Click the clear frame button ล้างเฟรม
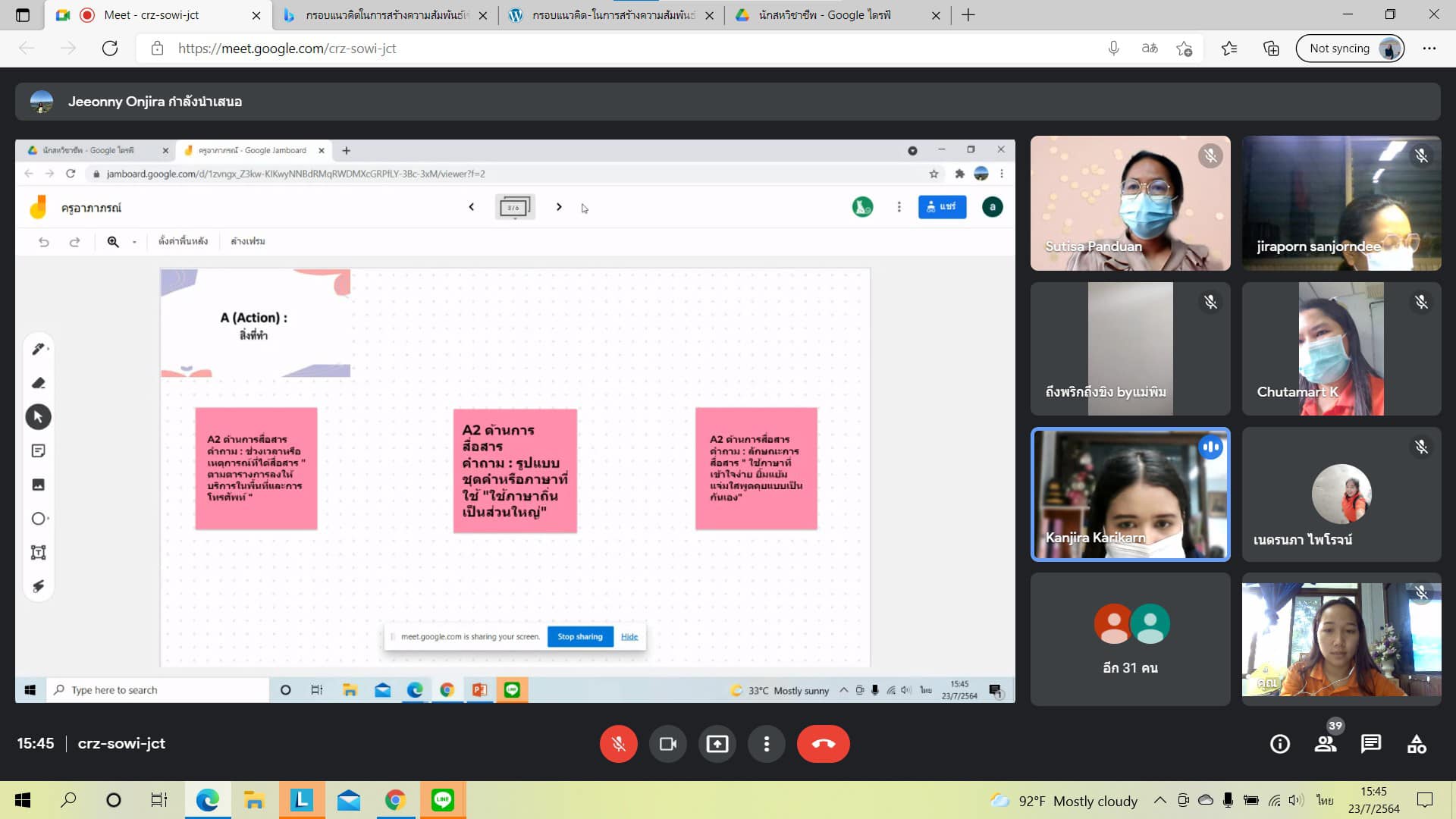 248,241
